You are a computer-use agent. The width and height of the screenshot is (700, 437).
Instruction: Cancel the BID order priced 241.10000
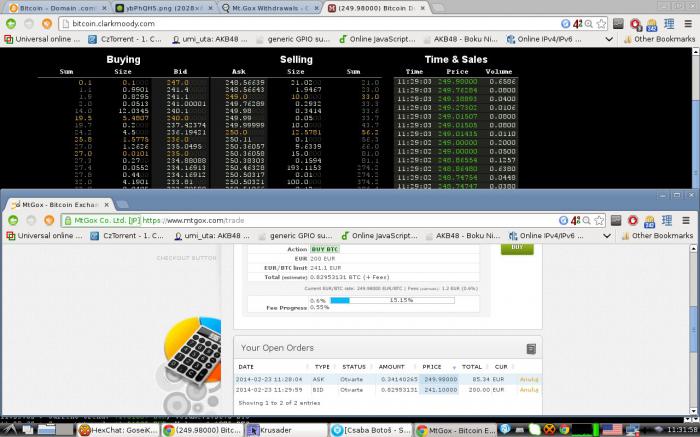[529, 390]
